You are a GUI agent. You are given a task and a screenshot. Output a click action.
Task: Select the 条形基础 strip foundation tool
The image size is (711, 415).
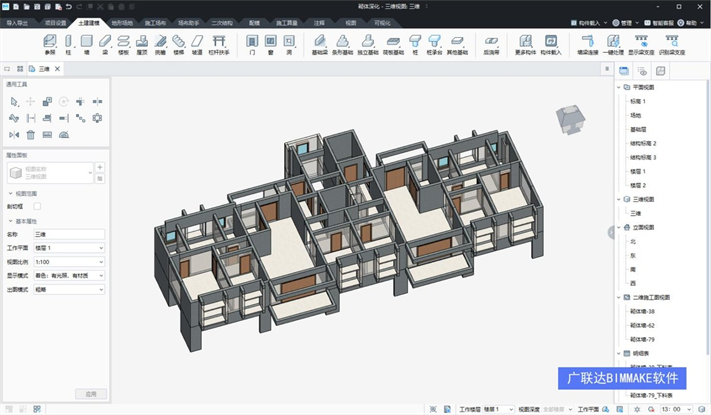342,45
